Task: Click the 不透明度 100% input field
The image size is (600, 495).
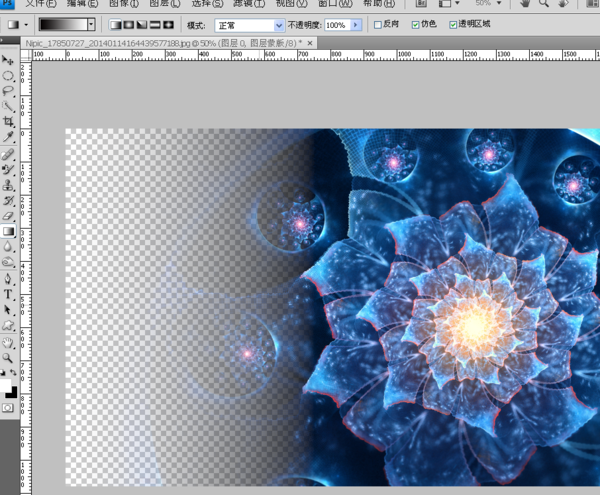Action: pos(337,25)
